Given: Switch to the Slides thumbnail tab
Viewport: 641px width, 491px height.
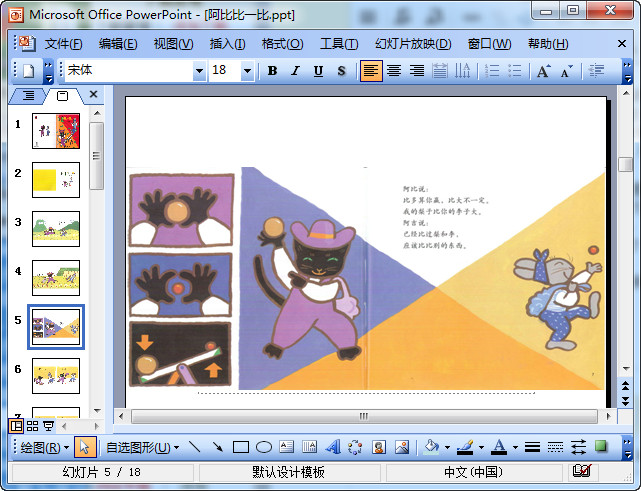Looking at the screenshot, I should tap(63, 96).
